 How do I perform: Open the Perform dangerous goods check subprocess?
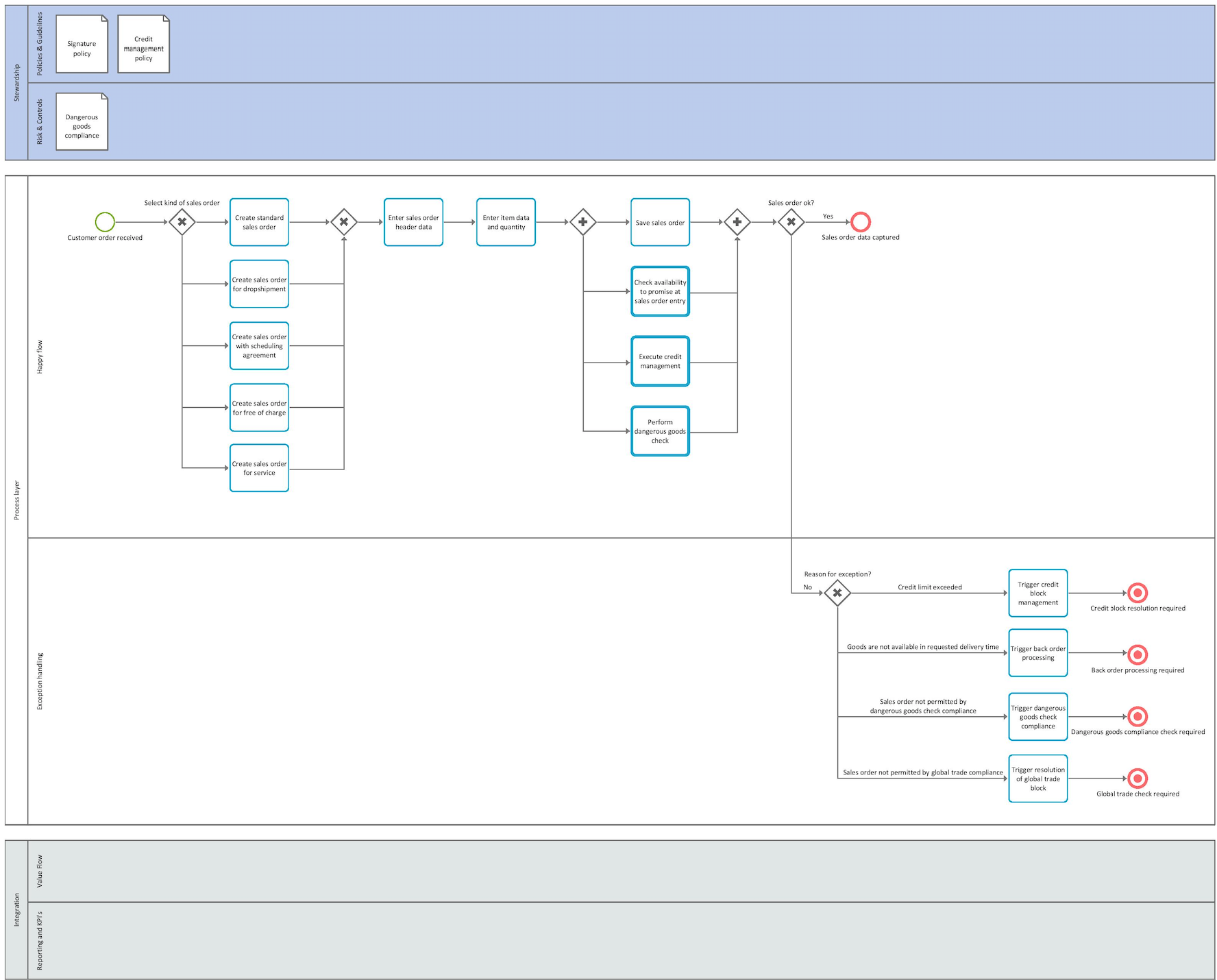tap(660, 431)
